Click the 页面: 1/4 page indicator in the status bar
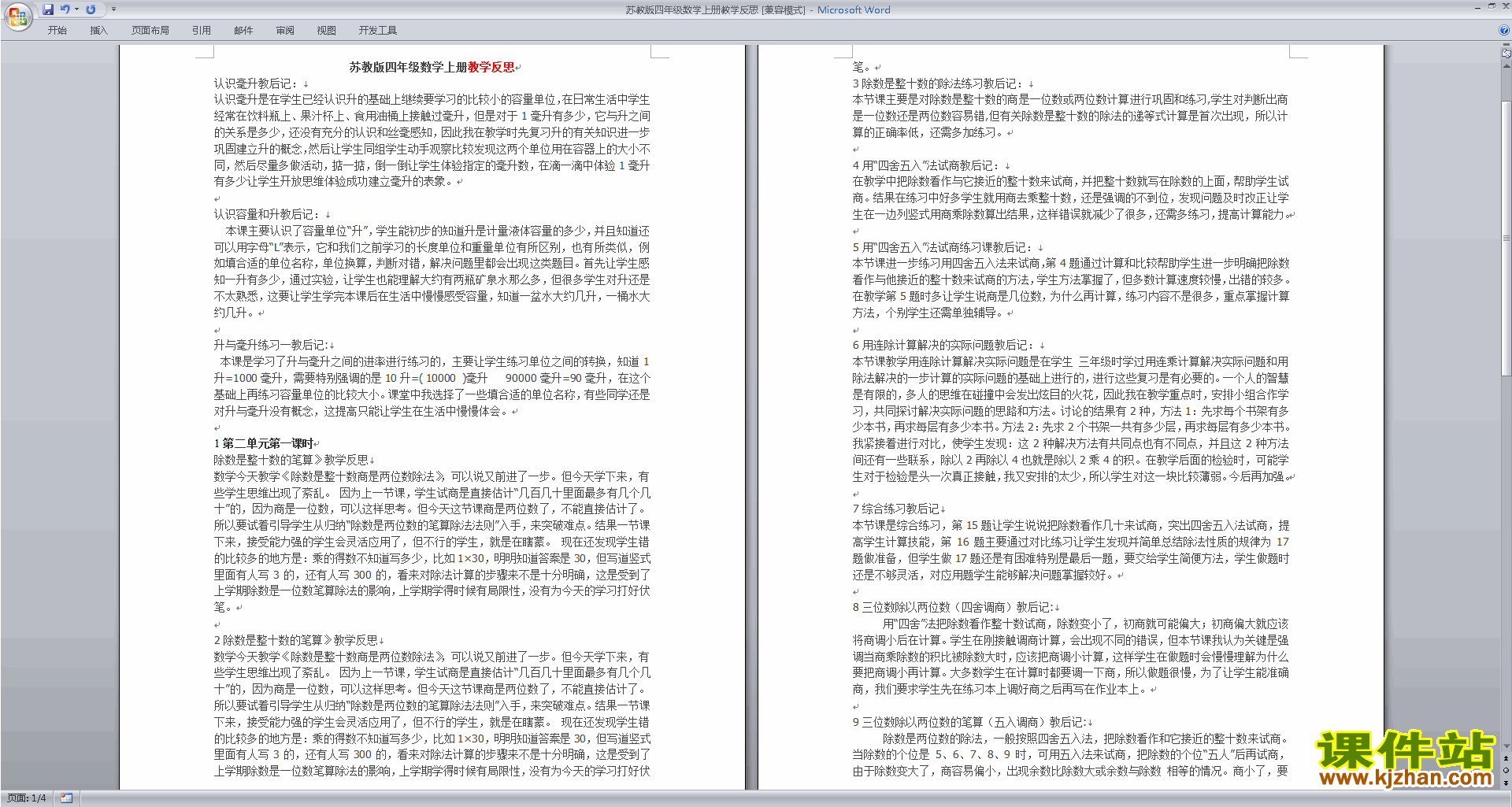Viewport: 1512px width, 807px height. click(x=27, y=798)
